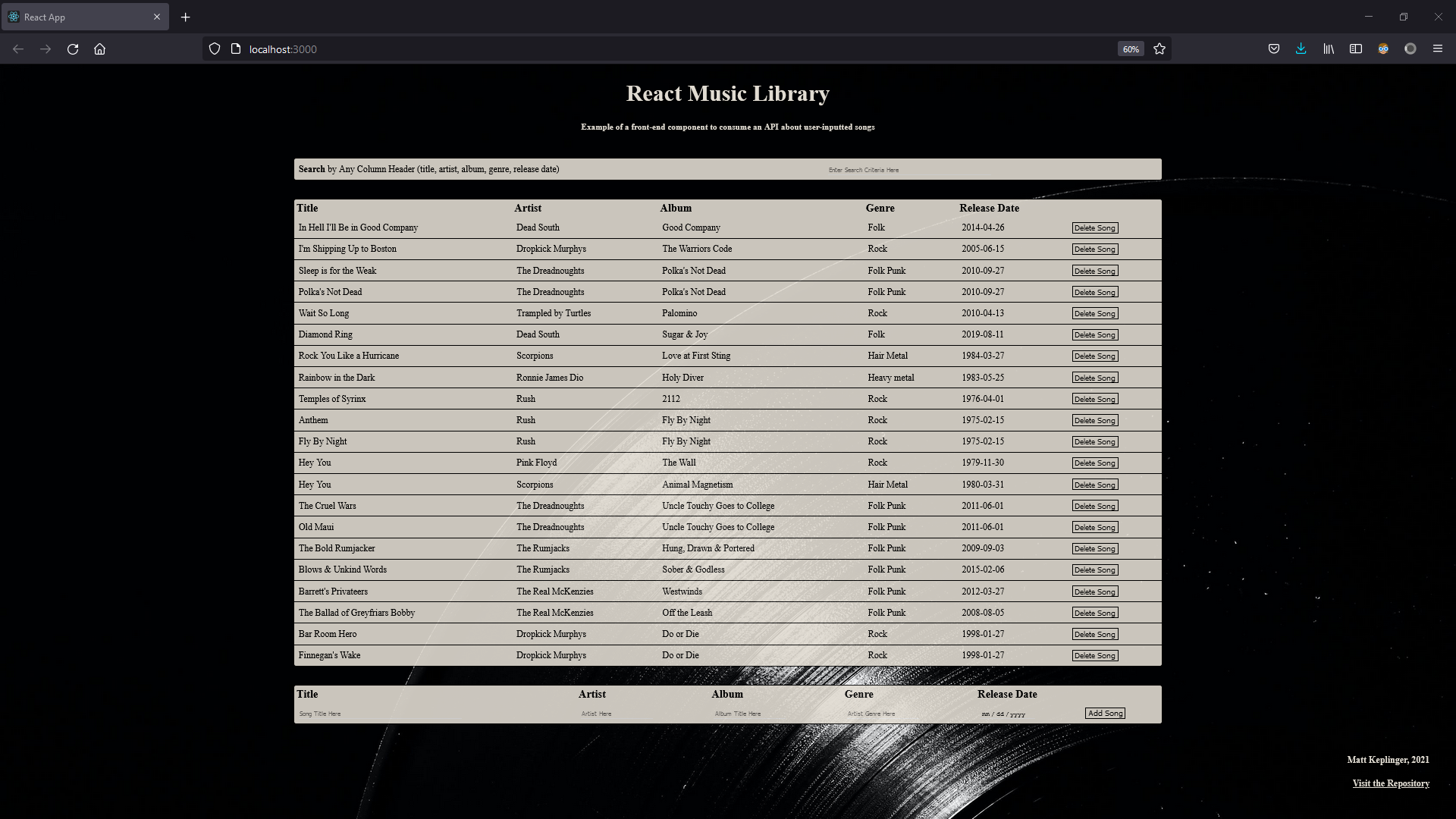Click the forward navigation arrow
The height and width of the screenshot is (819, 1456).
[x=45, y=49]
